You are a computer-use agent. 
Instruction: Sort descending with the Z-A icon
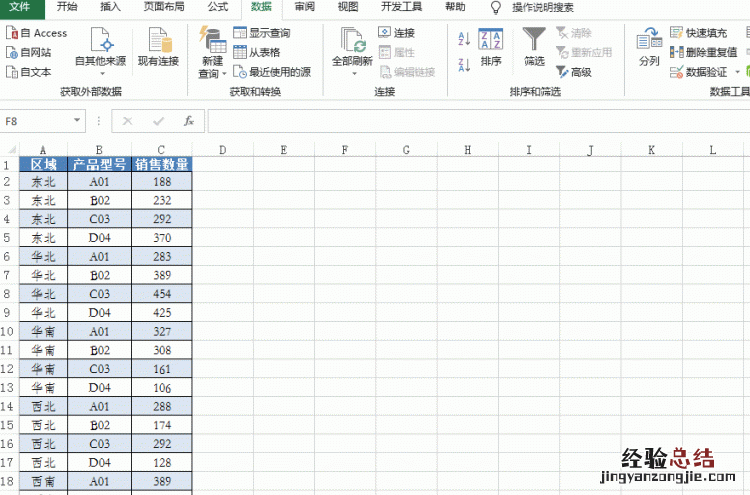[x=464, y=64]
